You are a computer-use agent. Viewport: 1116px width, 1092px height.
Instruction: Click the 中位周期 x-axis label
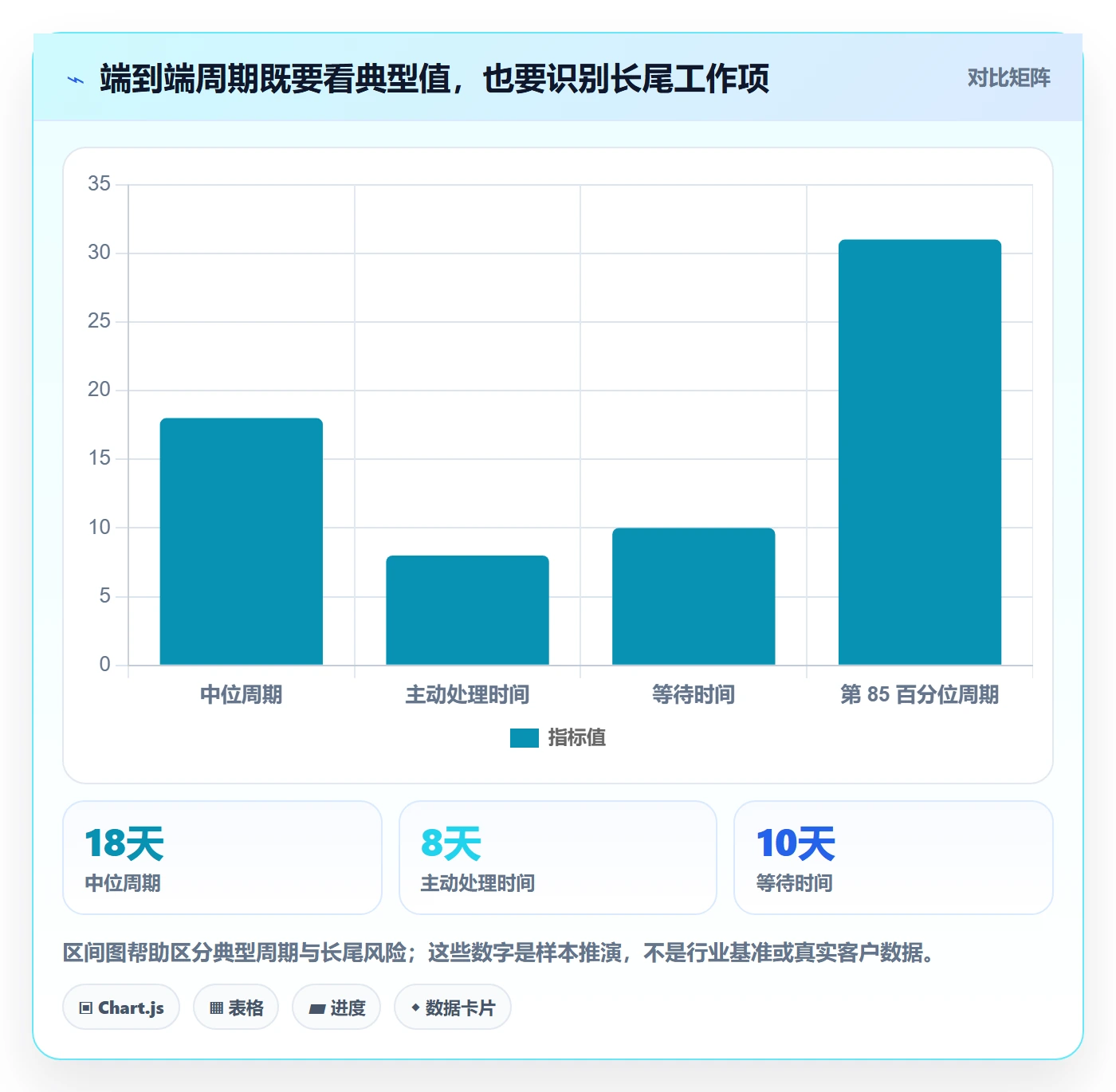242,695
